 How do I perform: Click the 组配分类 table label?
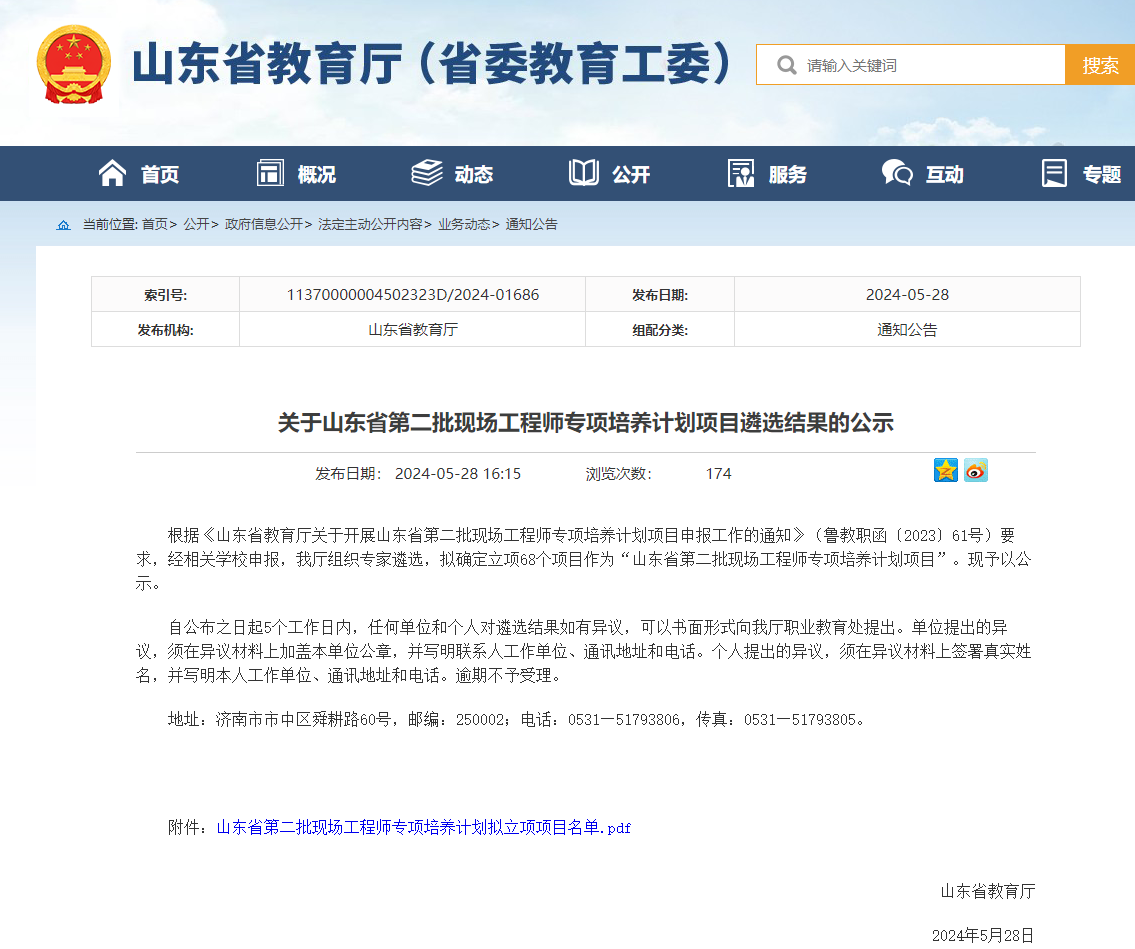[659, 330]
